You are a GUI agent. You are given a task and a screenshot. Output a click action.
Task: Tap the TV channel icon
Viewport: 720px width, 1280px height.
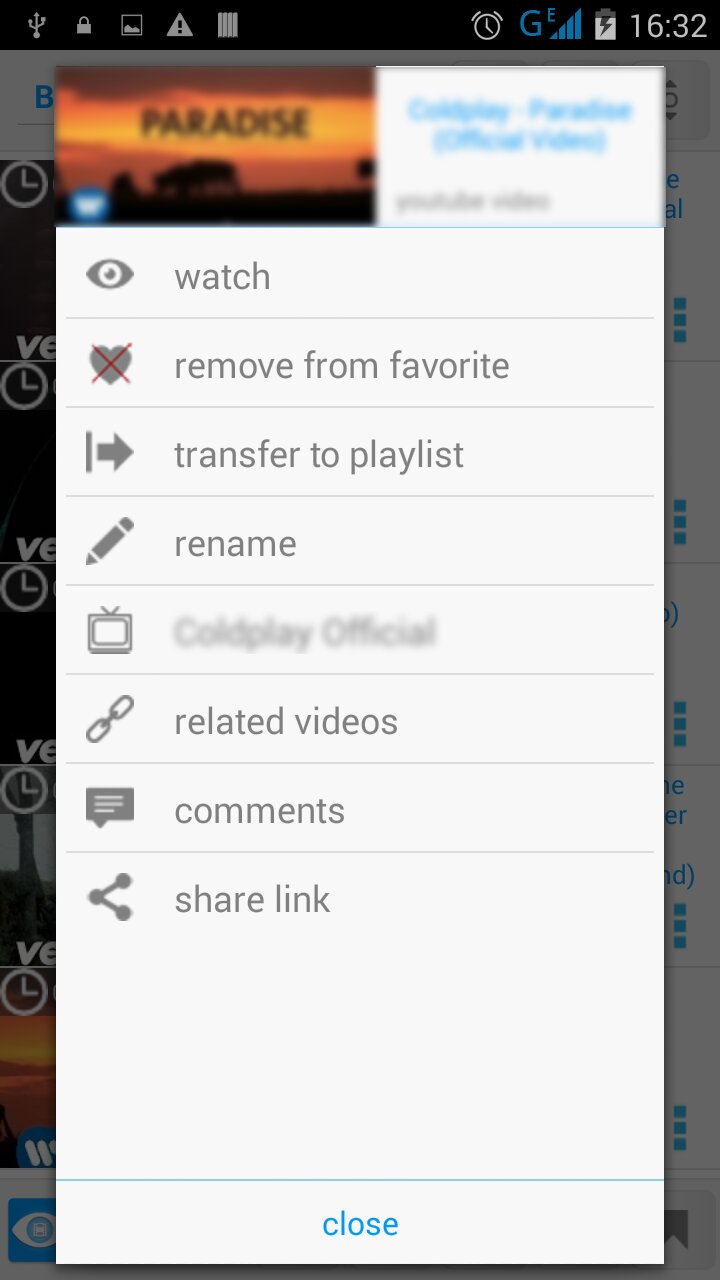point(110,630)
